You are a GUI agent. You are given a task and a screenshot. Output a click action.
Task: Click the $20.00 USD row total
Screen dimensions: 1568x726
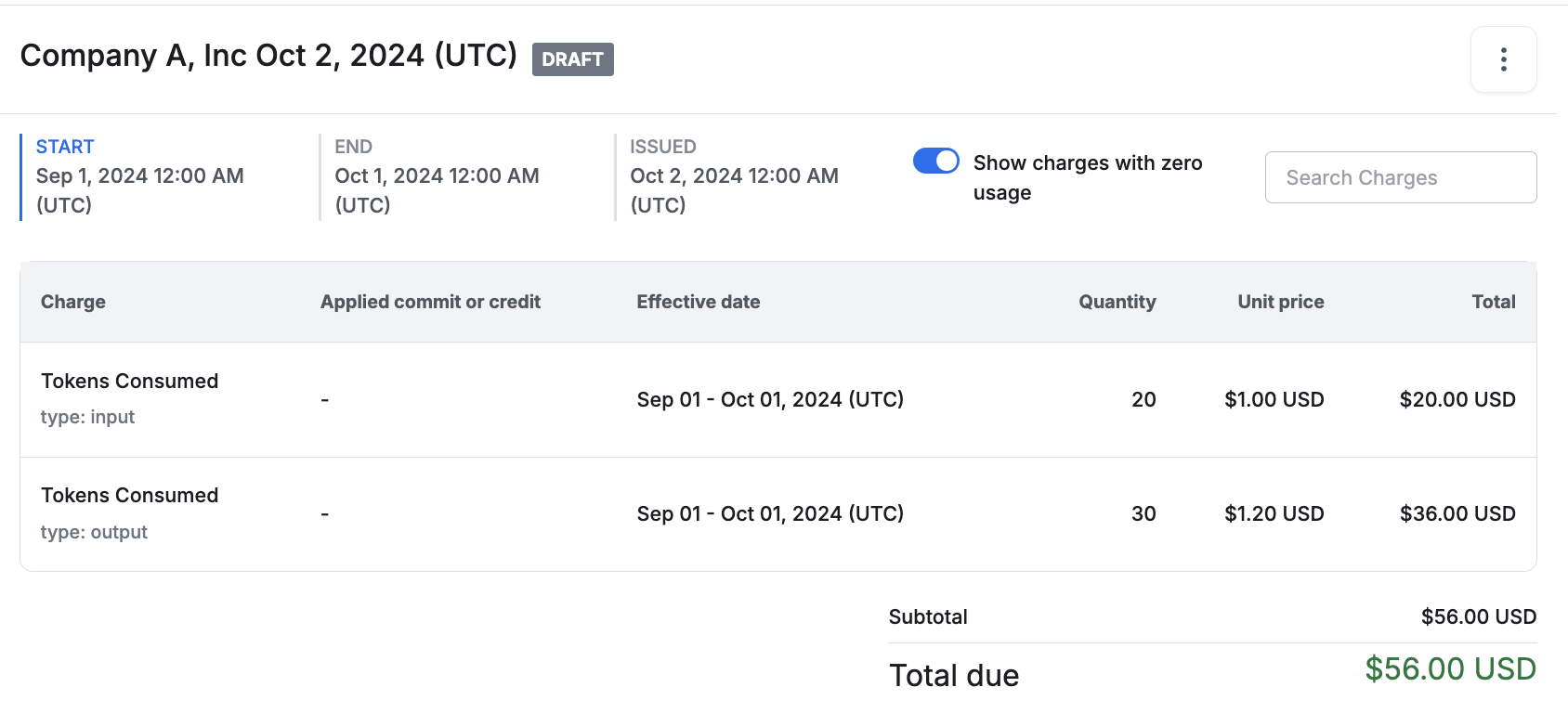(x=1457, y=400)
